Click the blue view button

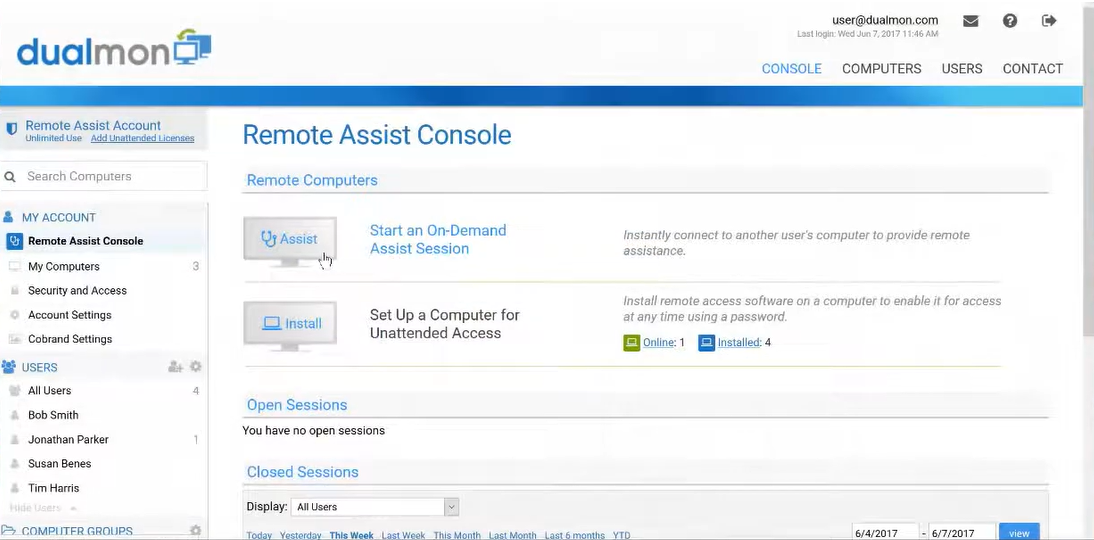1019,533
